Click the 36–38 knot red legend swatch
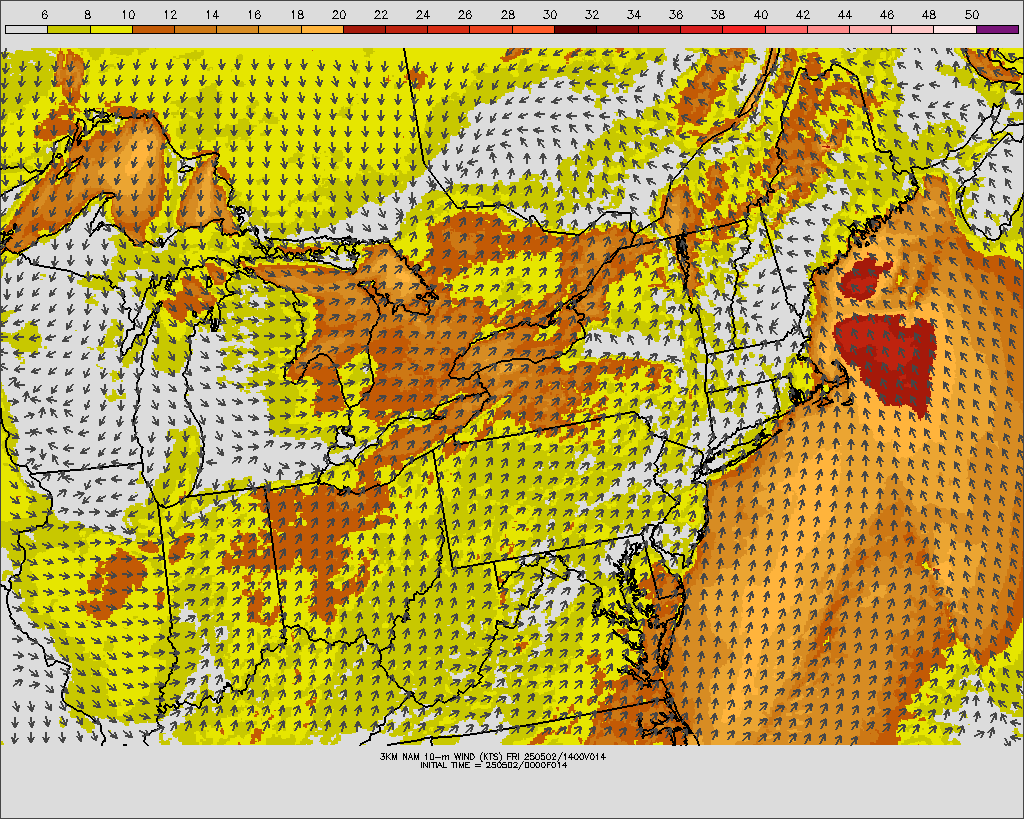Screen dimensions: 1024x819 (x=702, y=29)
